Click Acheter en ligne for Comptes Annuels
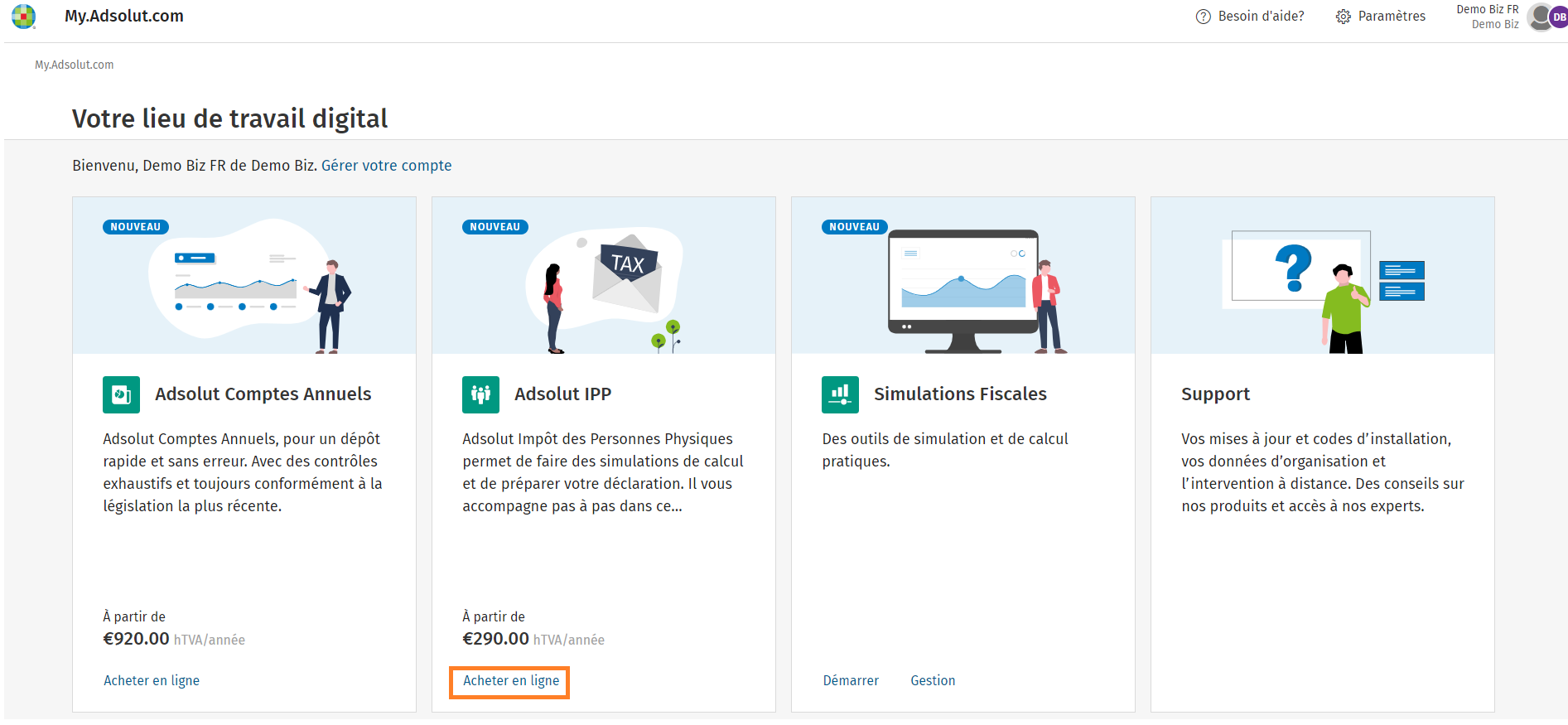Image resolution: width=1568 pixels, height=725 pixels. [x=152, y=680]
